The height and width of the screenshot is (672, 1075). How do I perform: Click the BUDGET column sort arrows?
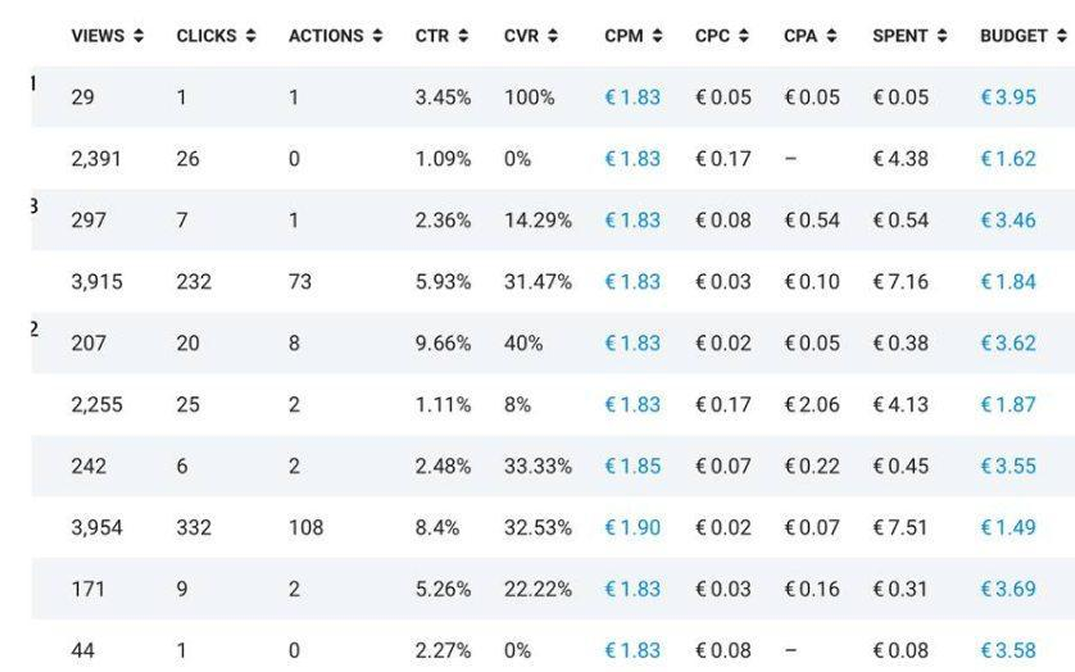tap(1059, 36)
